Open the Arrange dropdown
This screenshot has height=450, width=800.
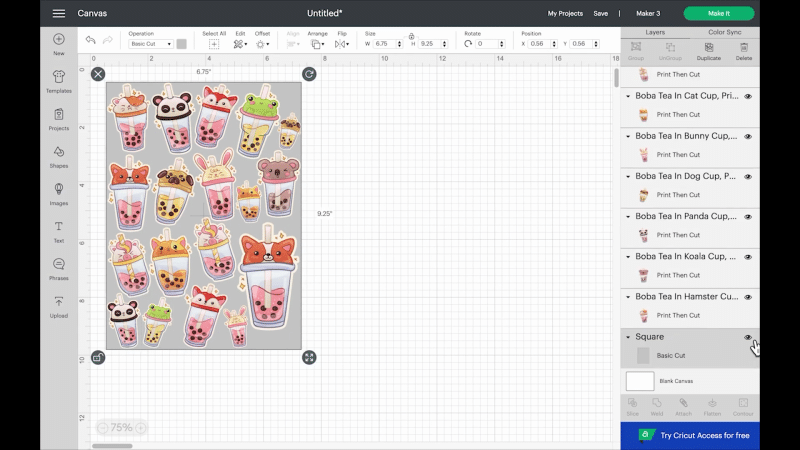click(x=318, y=44)
